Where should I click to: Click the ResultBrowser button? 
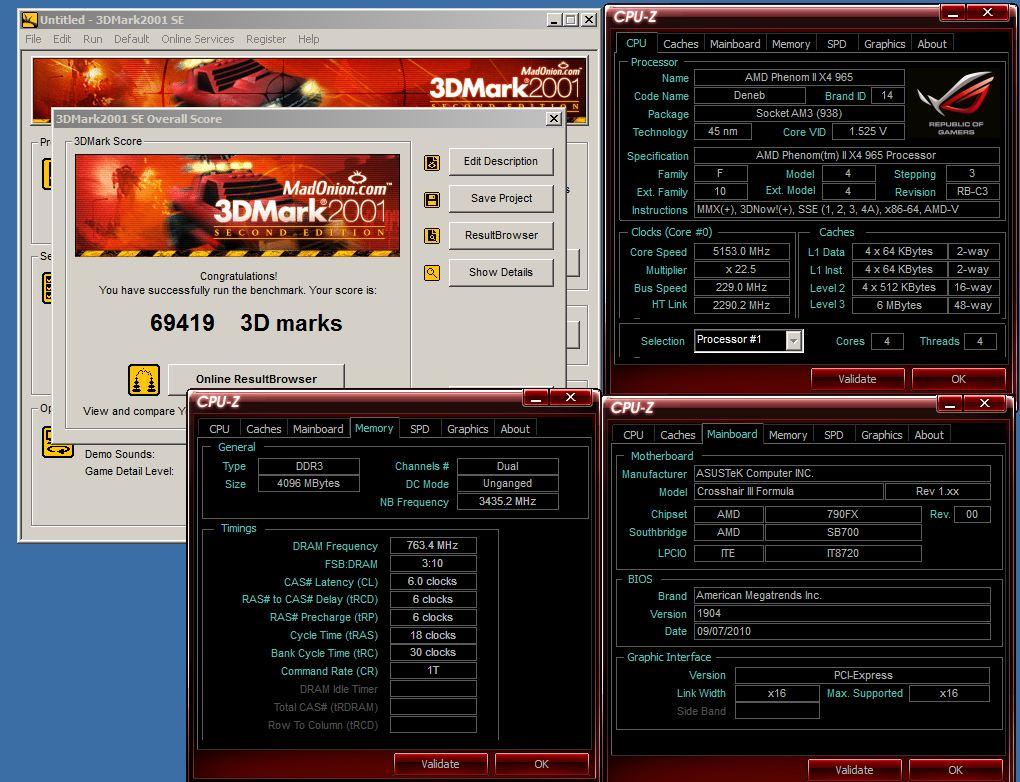tap(501, 236)
